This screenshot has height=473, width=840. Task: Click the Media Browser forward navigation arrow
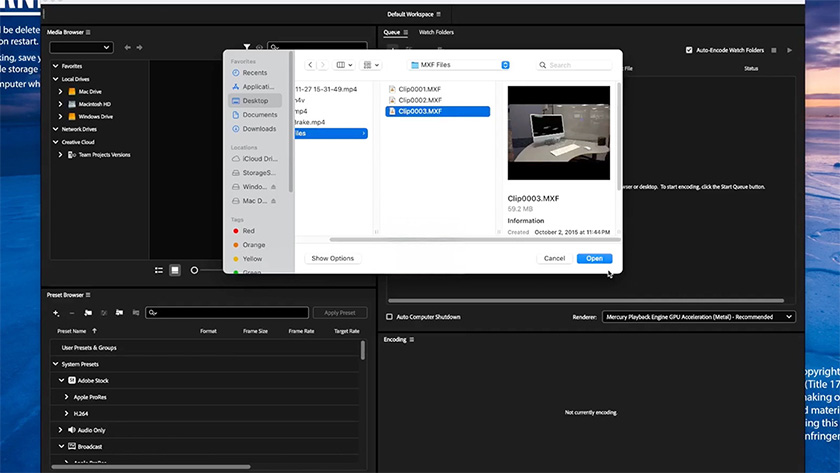click(140, 47)
